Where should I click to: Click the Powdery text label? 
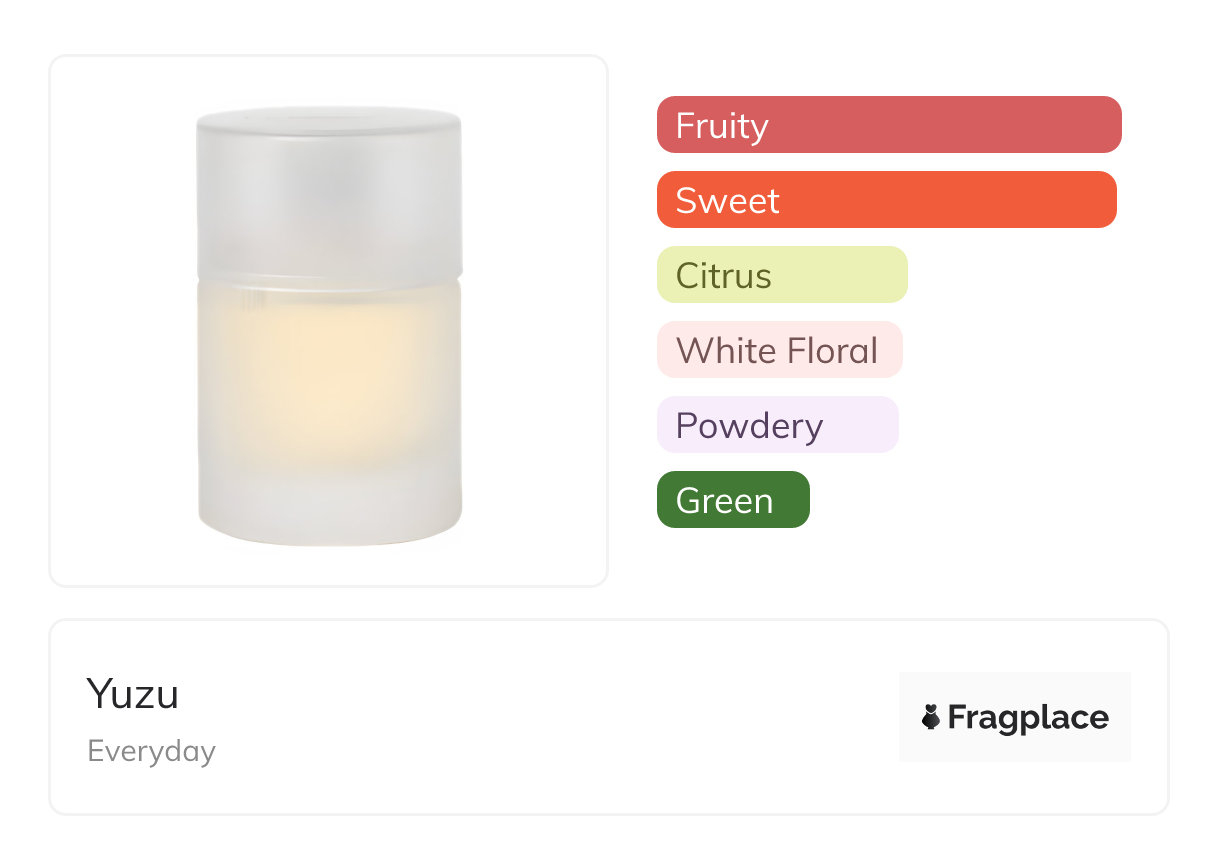[749, 426]
